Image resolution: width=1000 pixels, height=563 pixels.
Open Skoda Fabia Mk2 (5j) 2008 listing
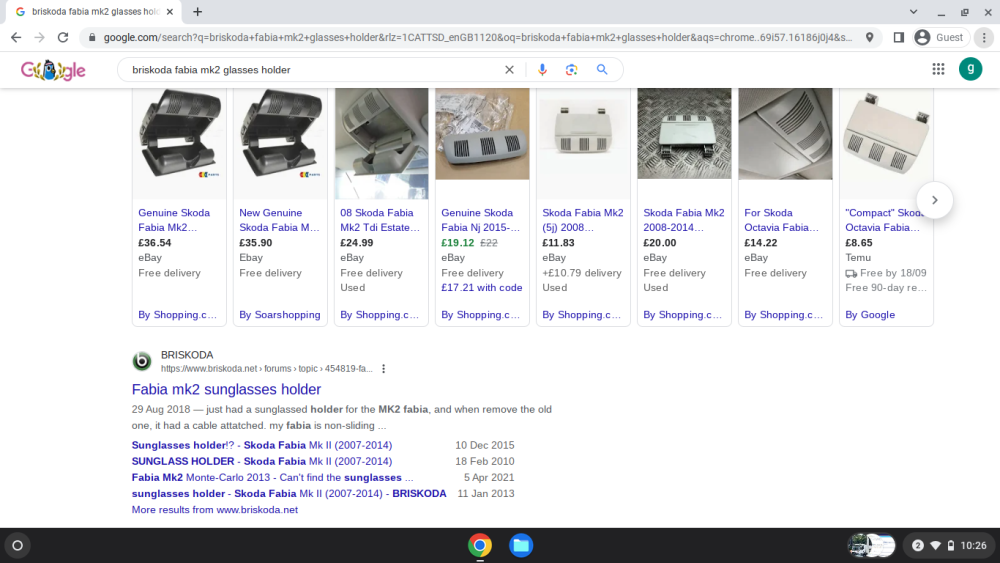coord(582,220)
